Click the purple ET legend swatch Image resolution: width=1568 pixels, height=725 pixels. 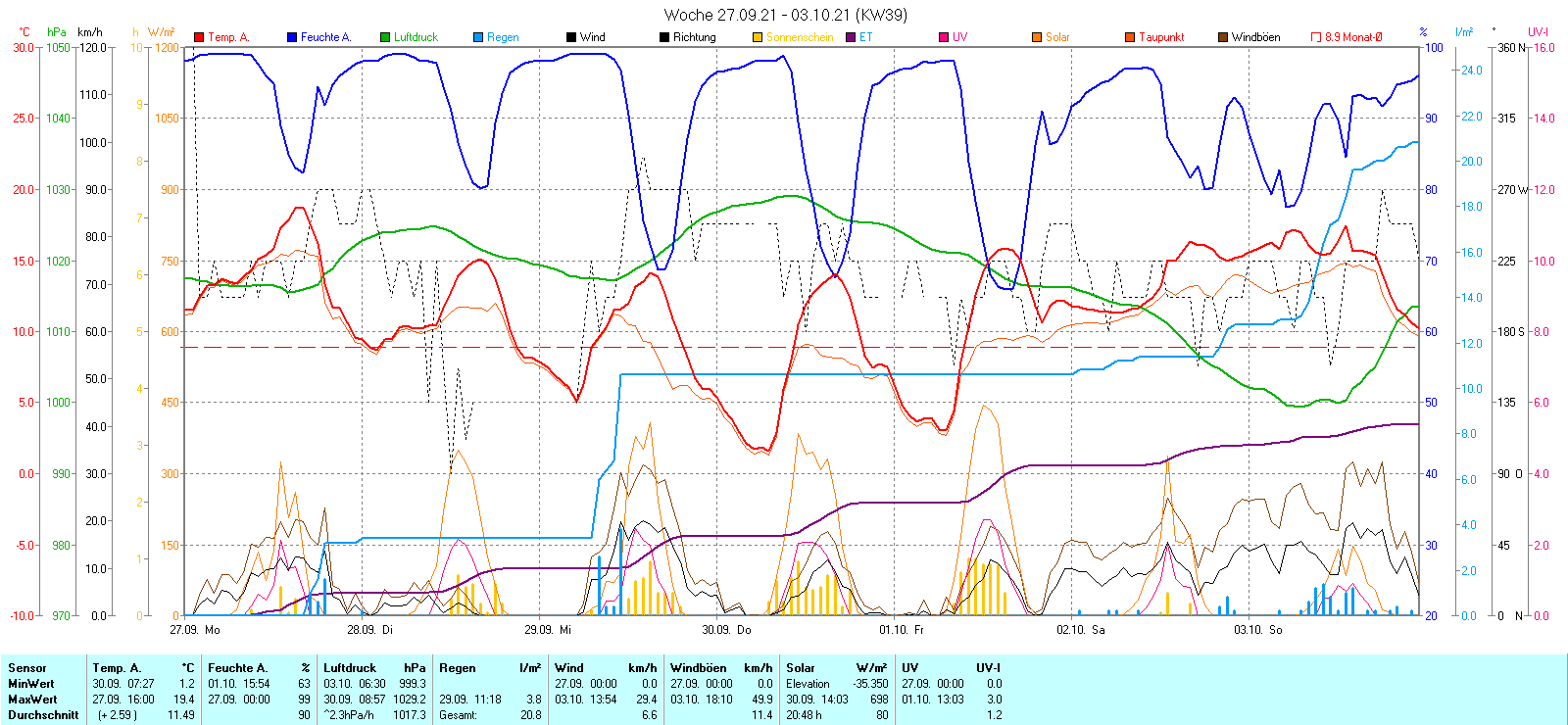(851, 37)
